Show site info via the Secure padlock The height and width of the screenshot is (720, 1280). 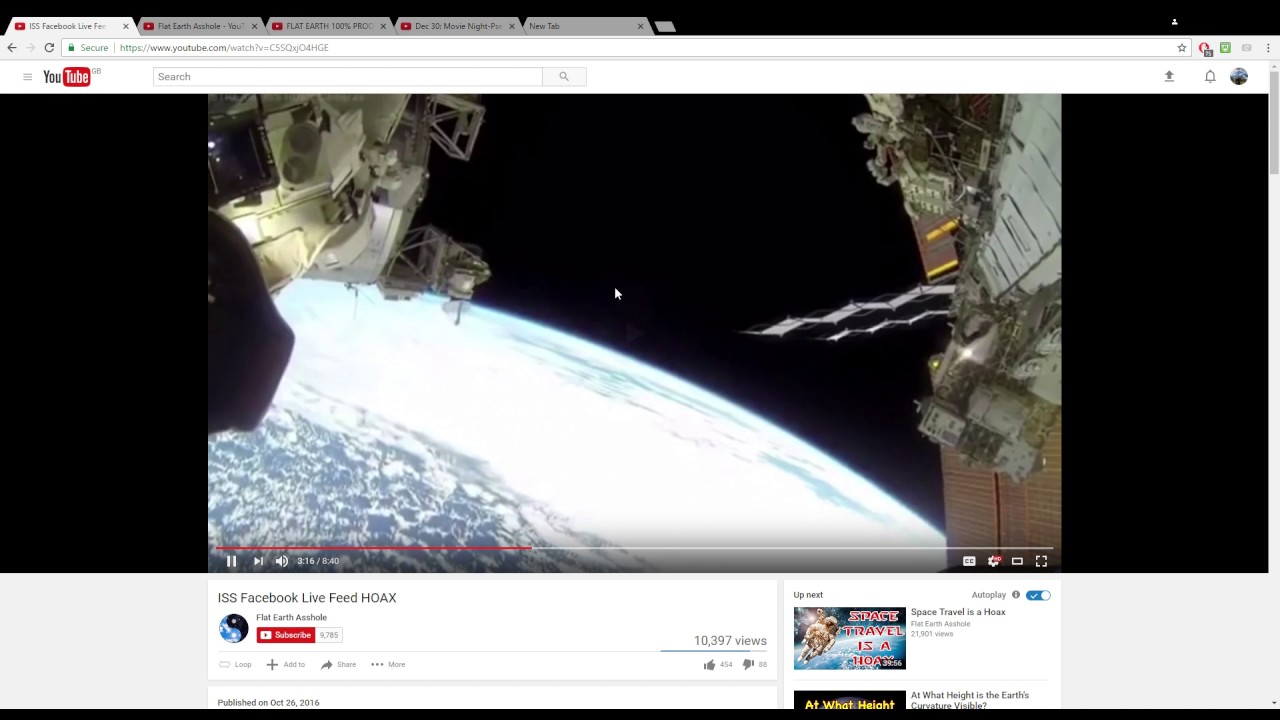click(x=88, y=47)
